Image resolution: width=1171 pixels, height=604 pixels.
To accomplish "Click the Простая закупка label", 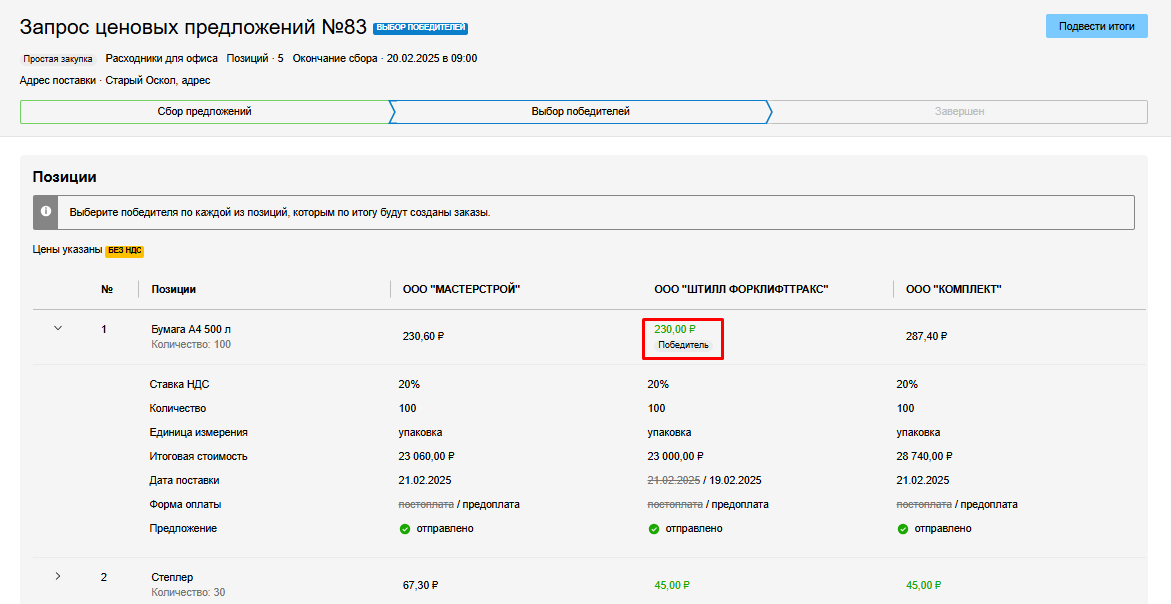I will 58,59.
